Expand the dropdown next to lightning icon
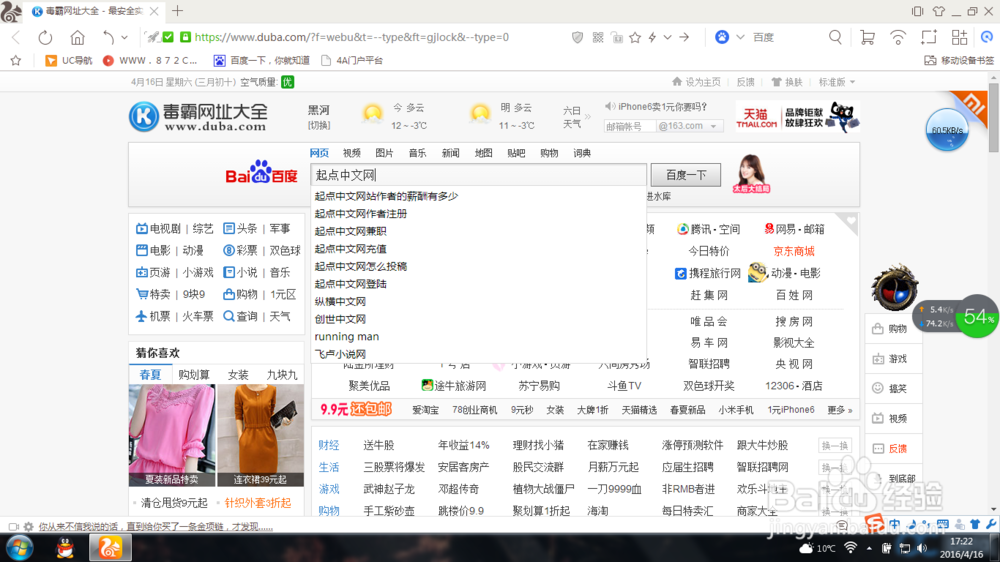1000x562 pixels. [x=668, y=38]
